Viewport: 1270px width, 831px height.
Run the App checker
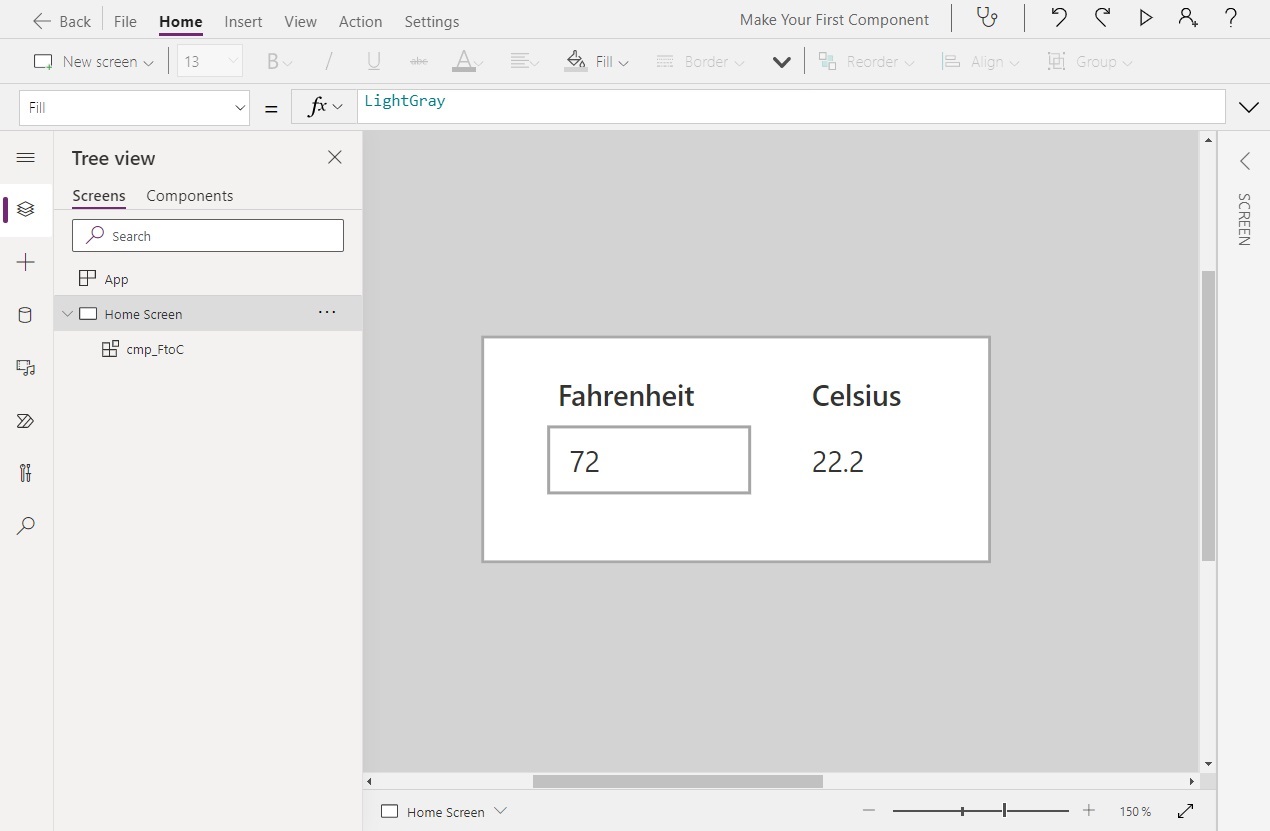tap(988, 18)
